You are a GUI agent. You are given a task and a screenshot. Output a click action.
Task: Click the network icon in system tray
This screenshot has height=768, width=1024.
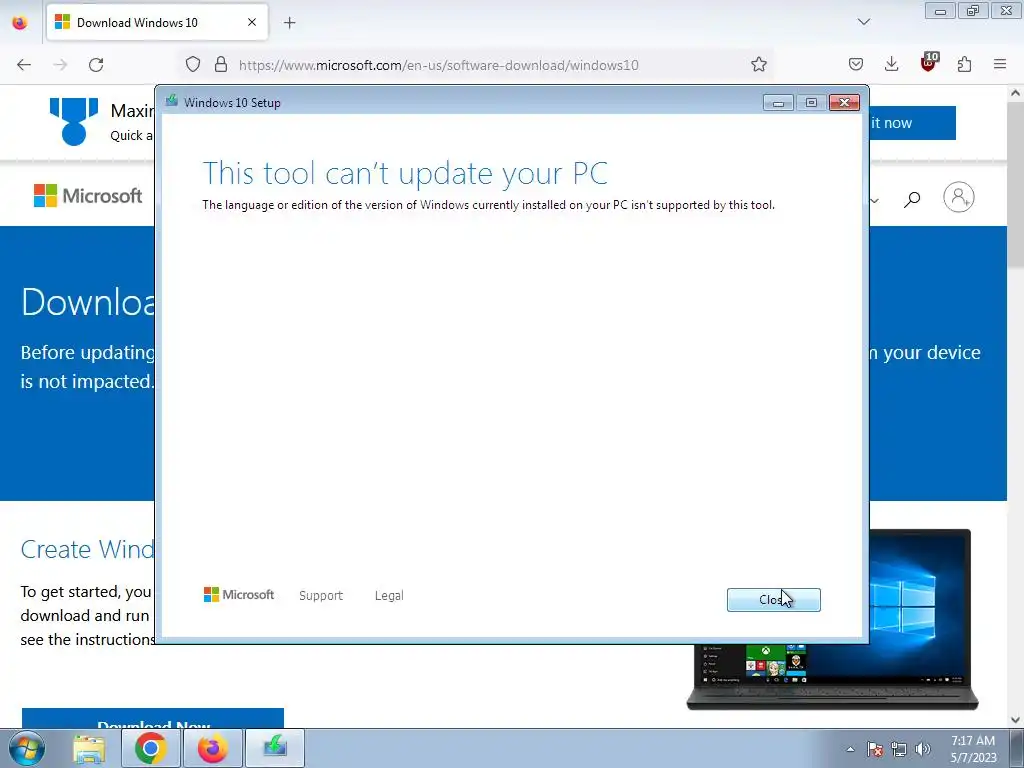[x=899, y=749]
